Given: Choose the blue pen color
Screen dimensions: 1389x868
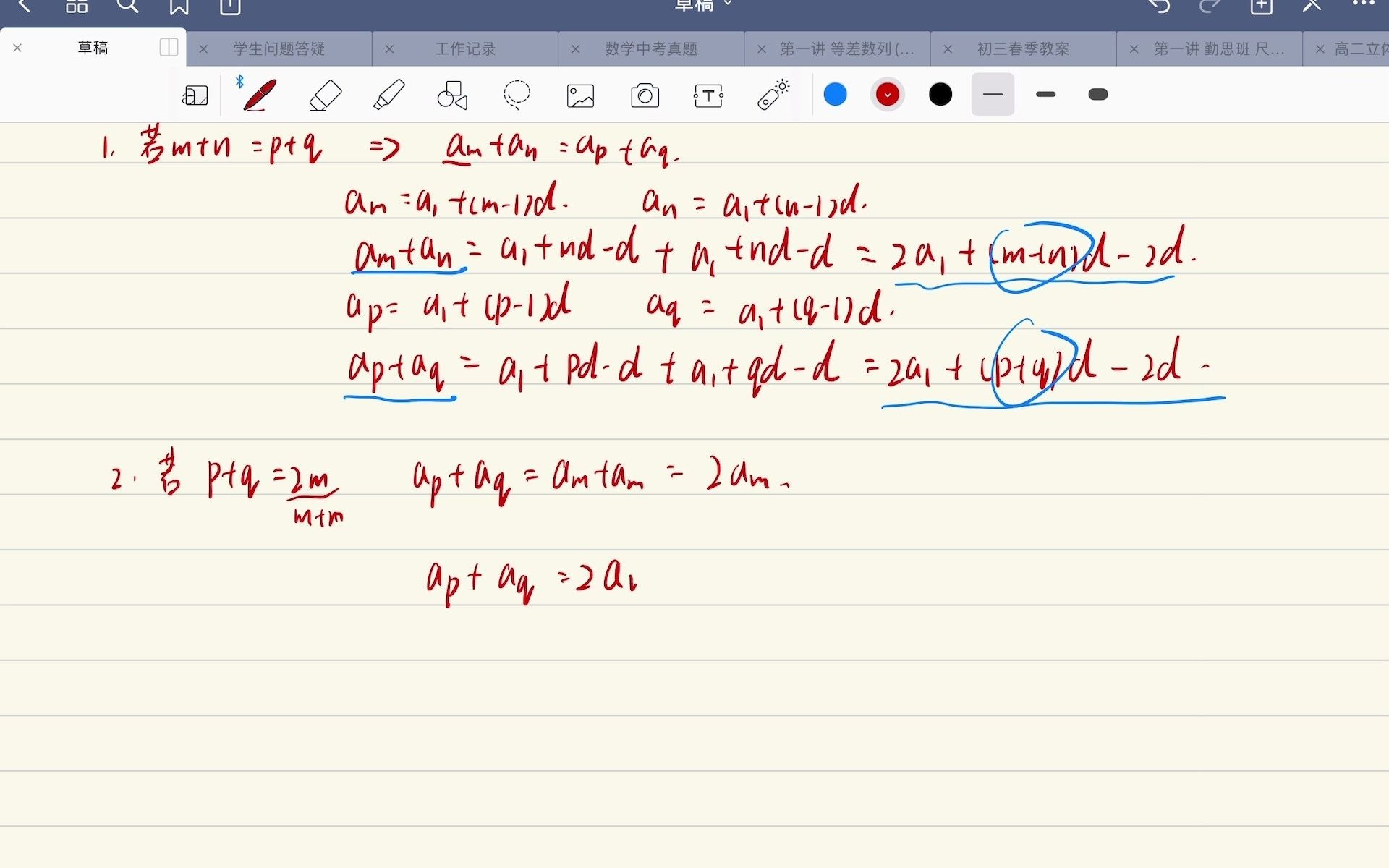Looking at the screenshot, I should [835, 95].
